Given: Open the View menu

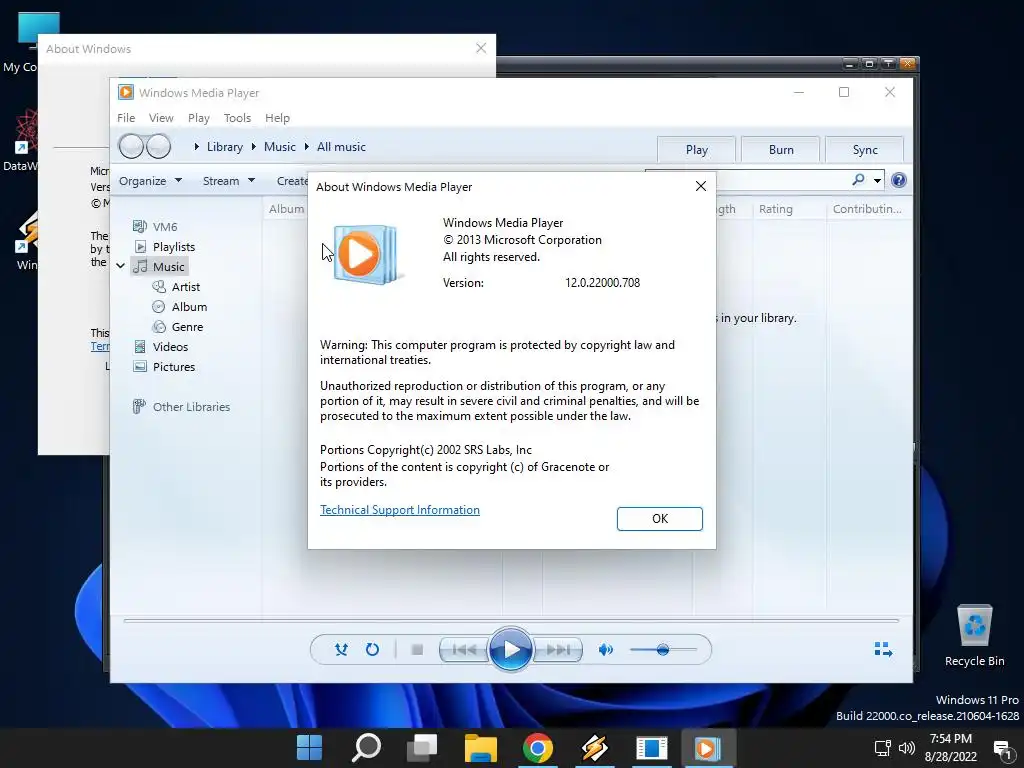Looking at the screenshot, I should click(x=161, y=118).
